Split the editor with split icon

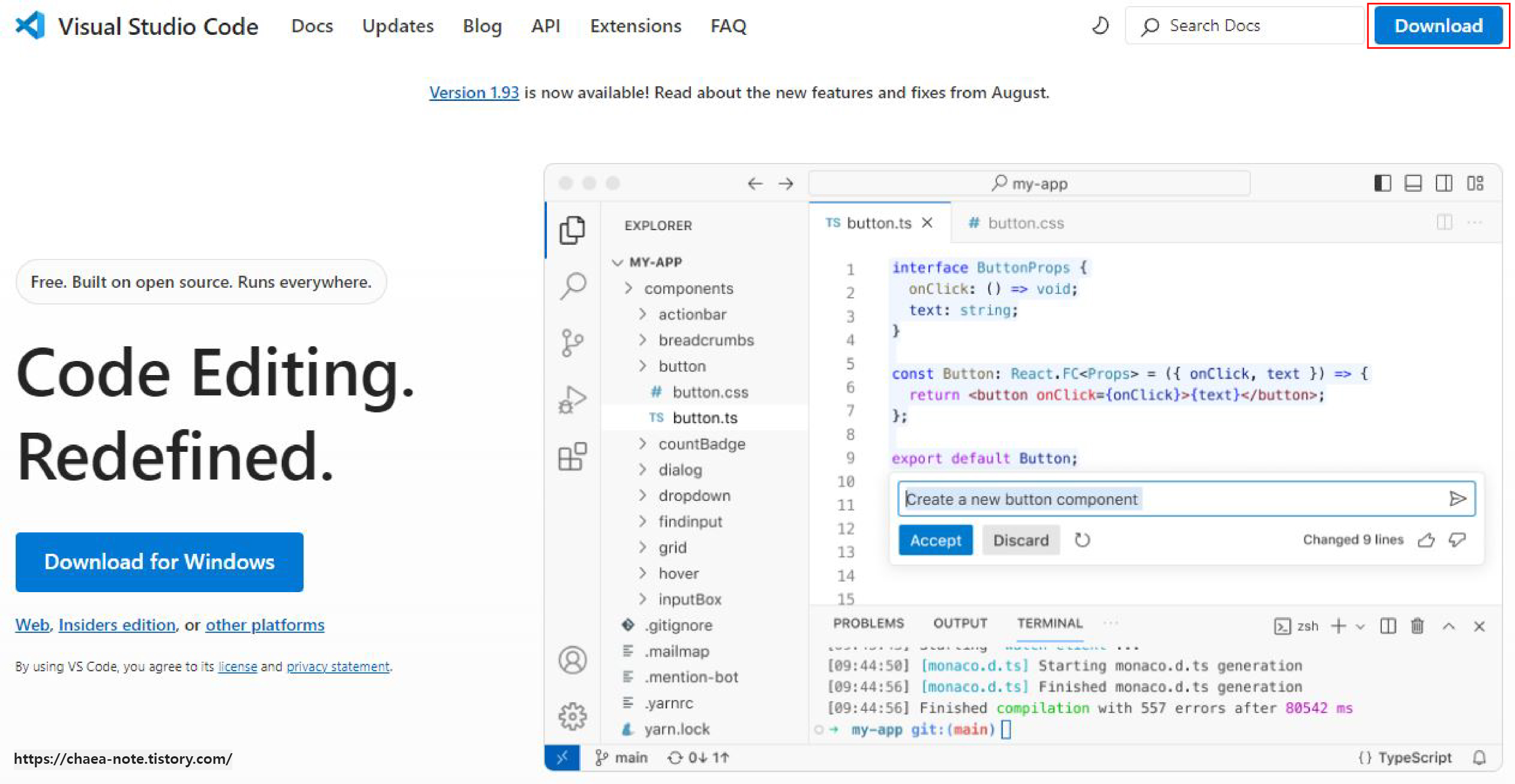[x=1444, y=222]
